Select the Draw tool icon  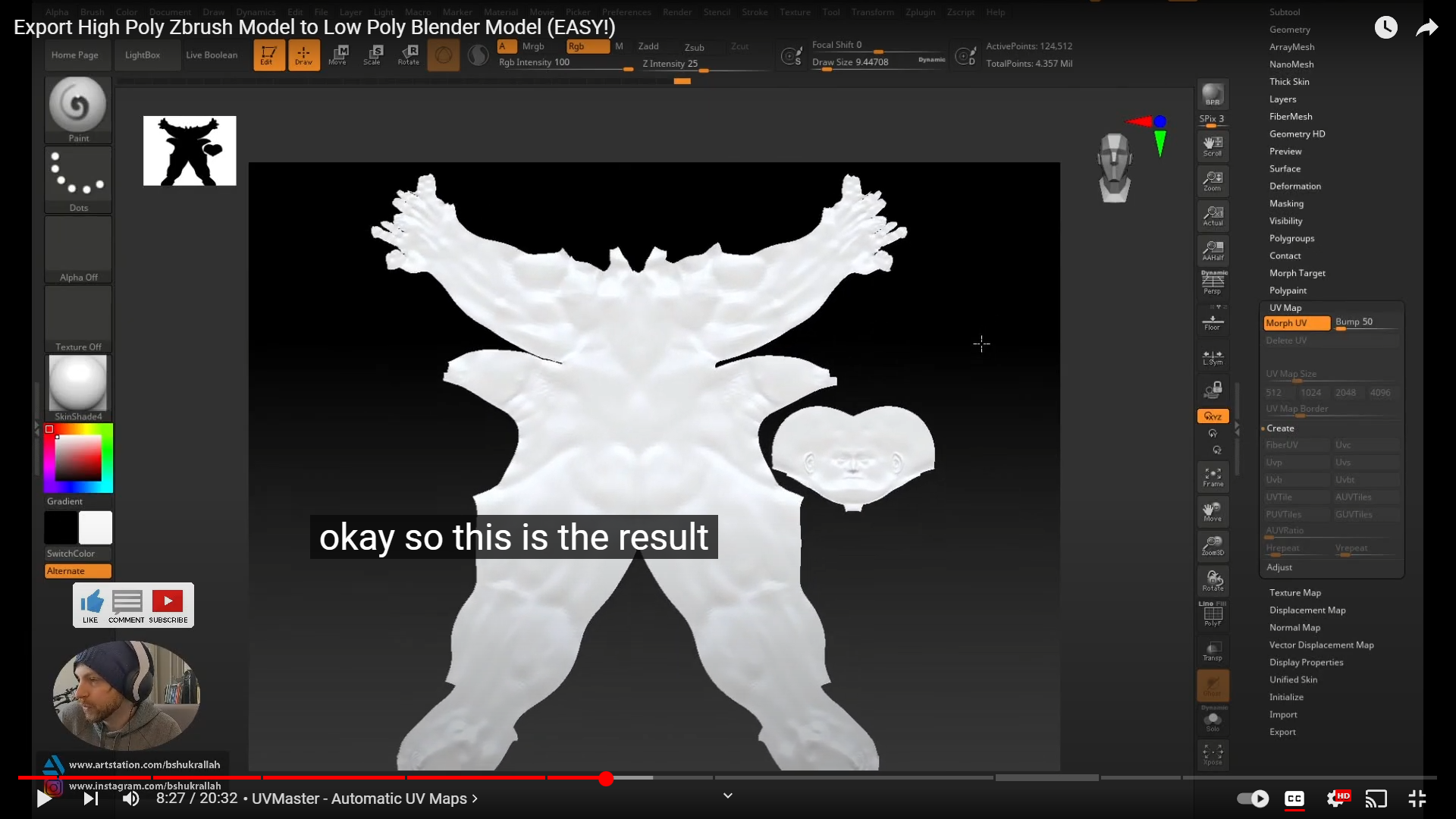[x=303, y=55]
